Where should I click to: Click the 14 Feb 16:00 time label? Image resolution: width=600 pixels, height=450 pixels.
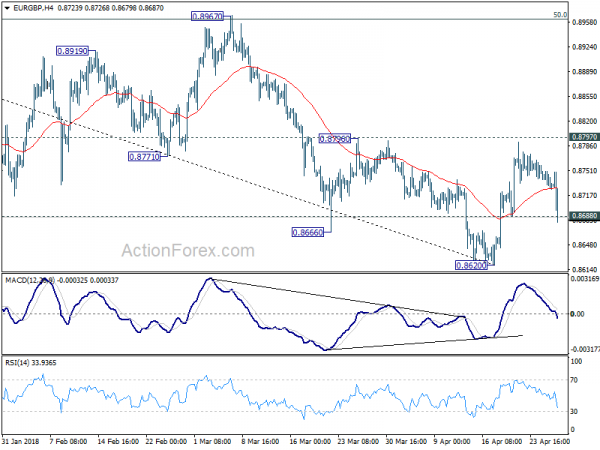[118, 441]
